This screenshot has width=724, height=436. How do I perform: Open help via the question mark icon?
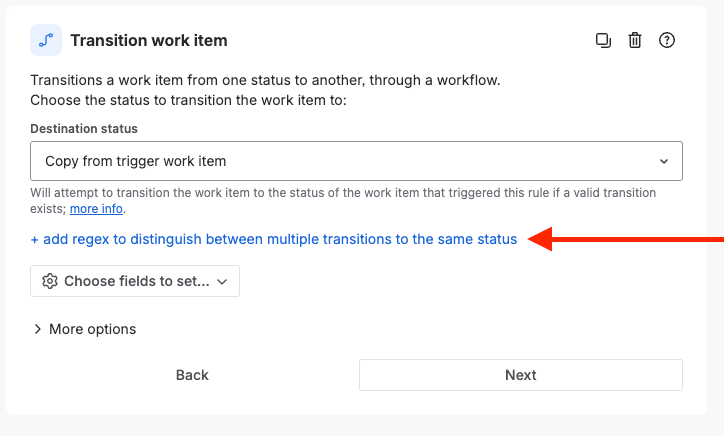pyautogui.click(x=667, y=41)
